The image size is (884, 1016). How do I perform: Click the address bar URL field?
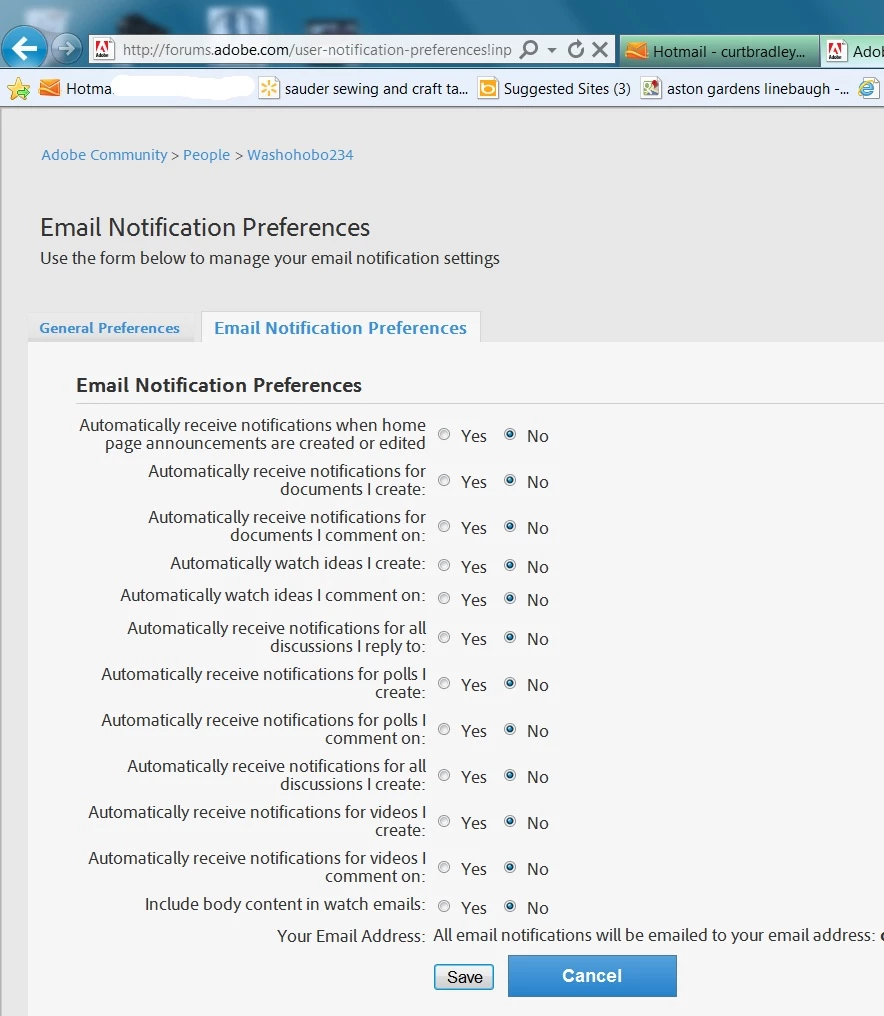click(316, 50)
